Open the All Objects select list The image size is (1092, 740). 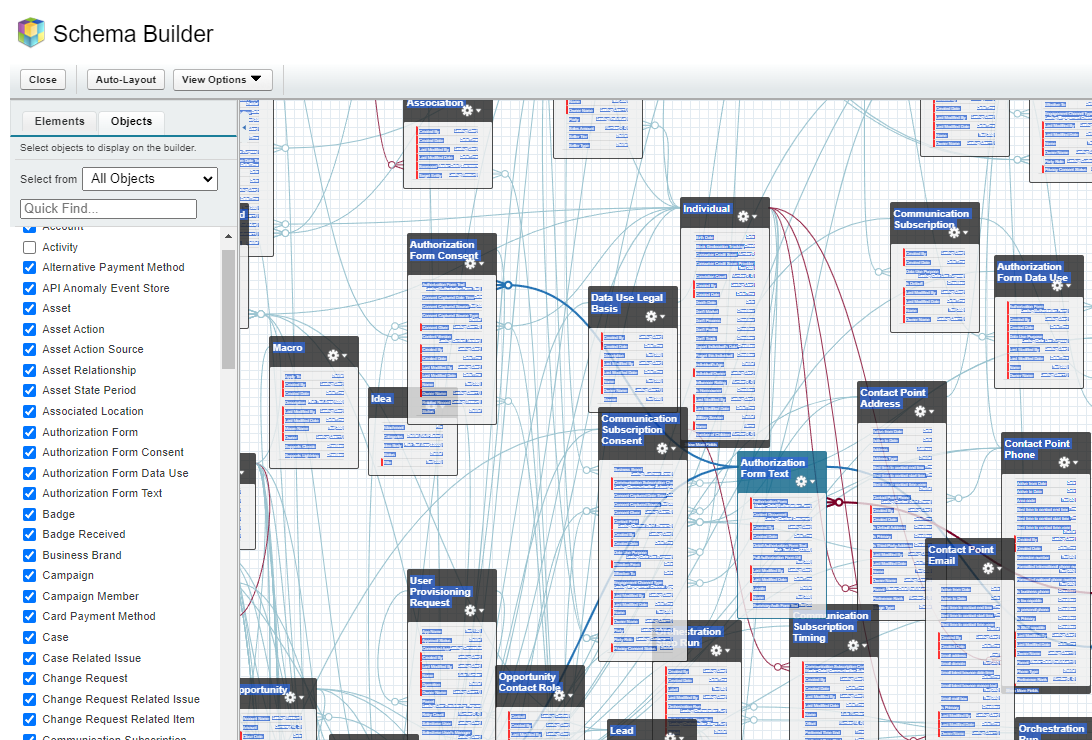150,179
